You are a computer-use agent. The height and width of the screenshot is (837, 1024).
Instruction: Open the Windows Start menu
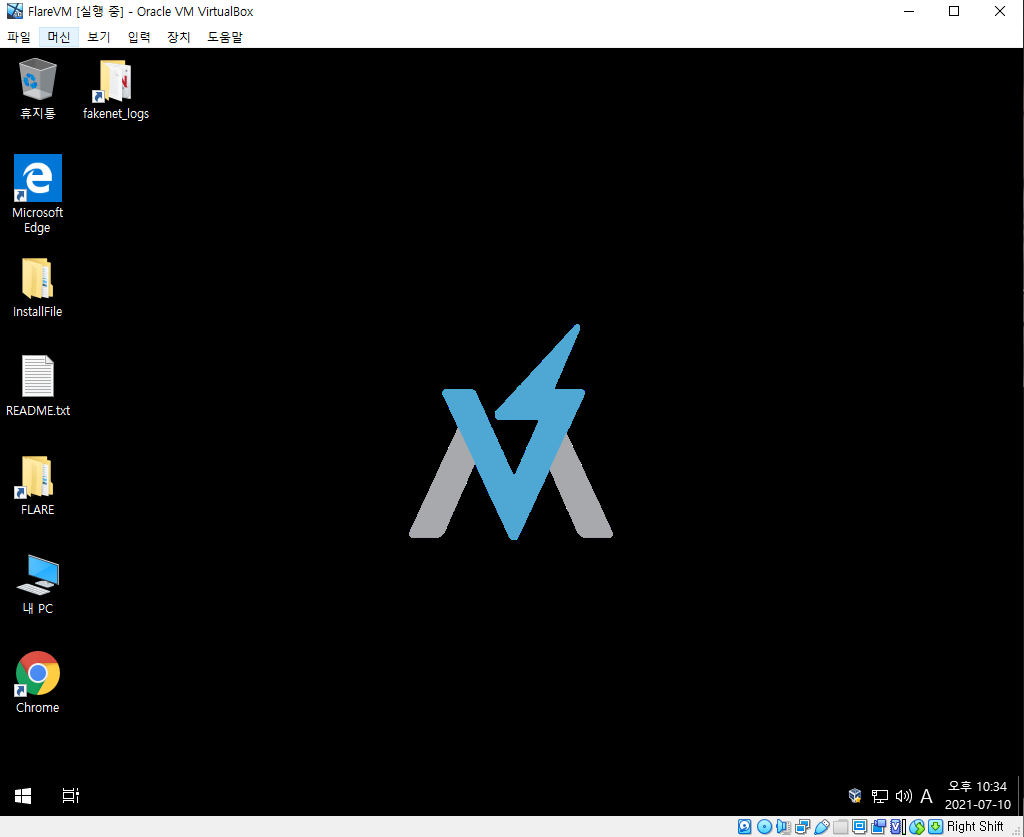click(x=23, y=796)
